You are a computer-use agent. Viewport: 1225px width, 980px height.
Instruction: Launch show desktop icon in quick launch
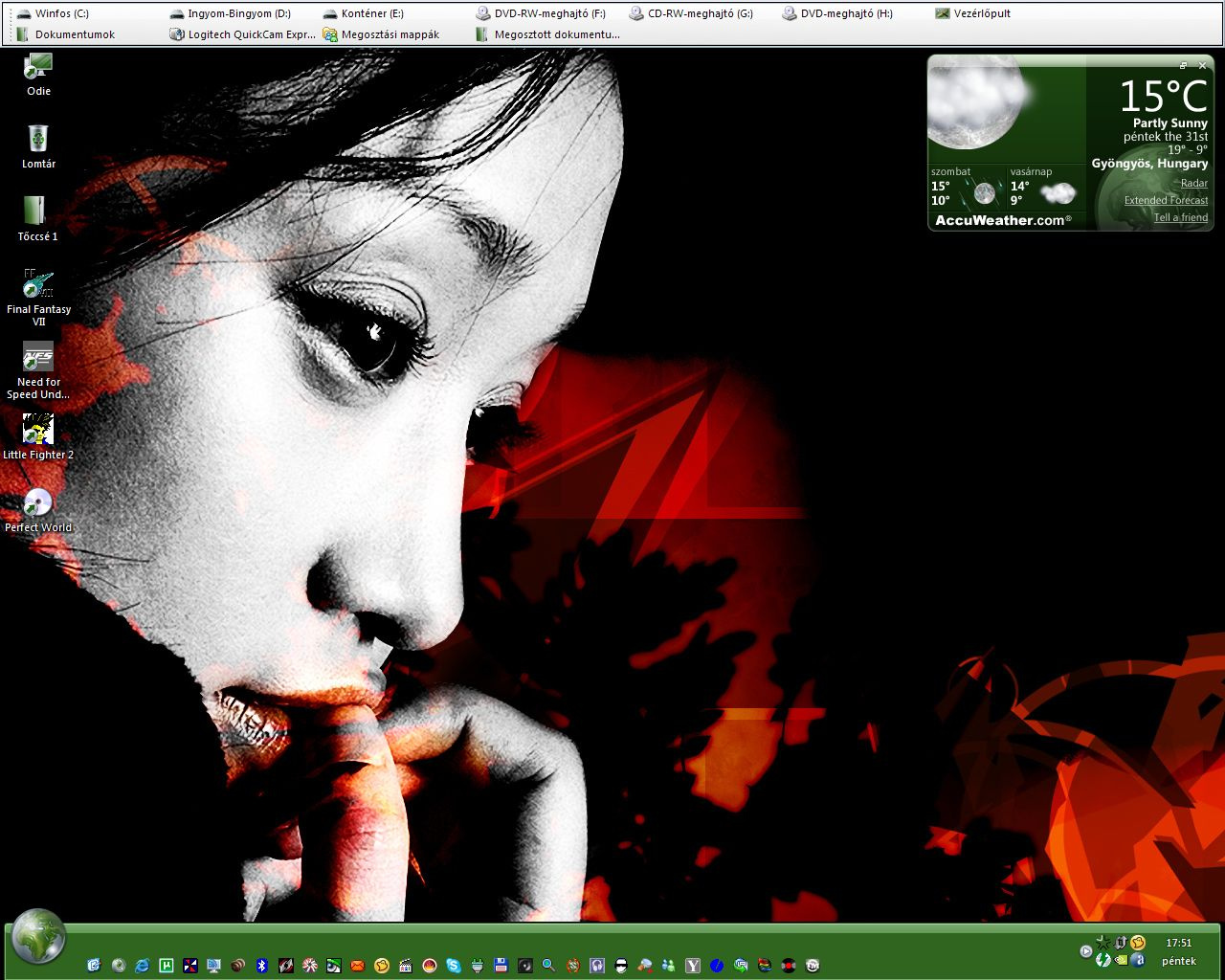tap(94, 966)
